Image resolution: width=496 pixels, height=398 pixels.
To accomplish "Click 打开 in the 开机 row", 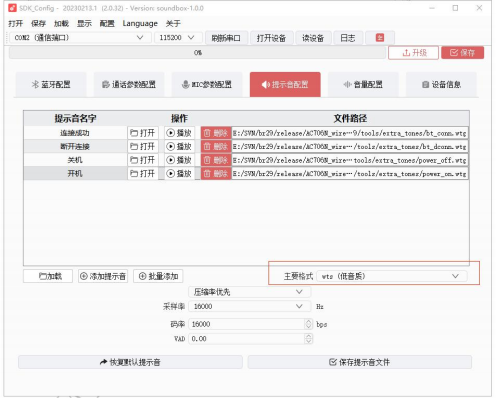I will pos(143,173).
